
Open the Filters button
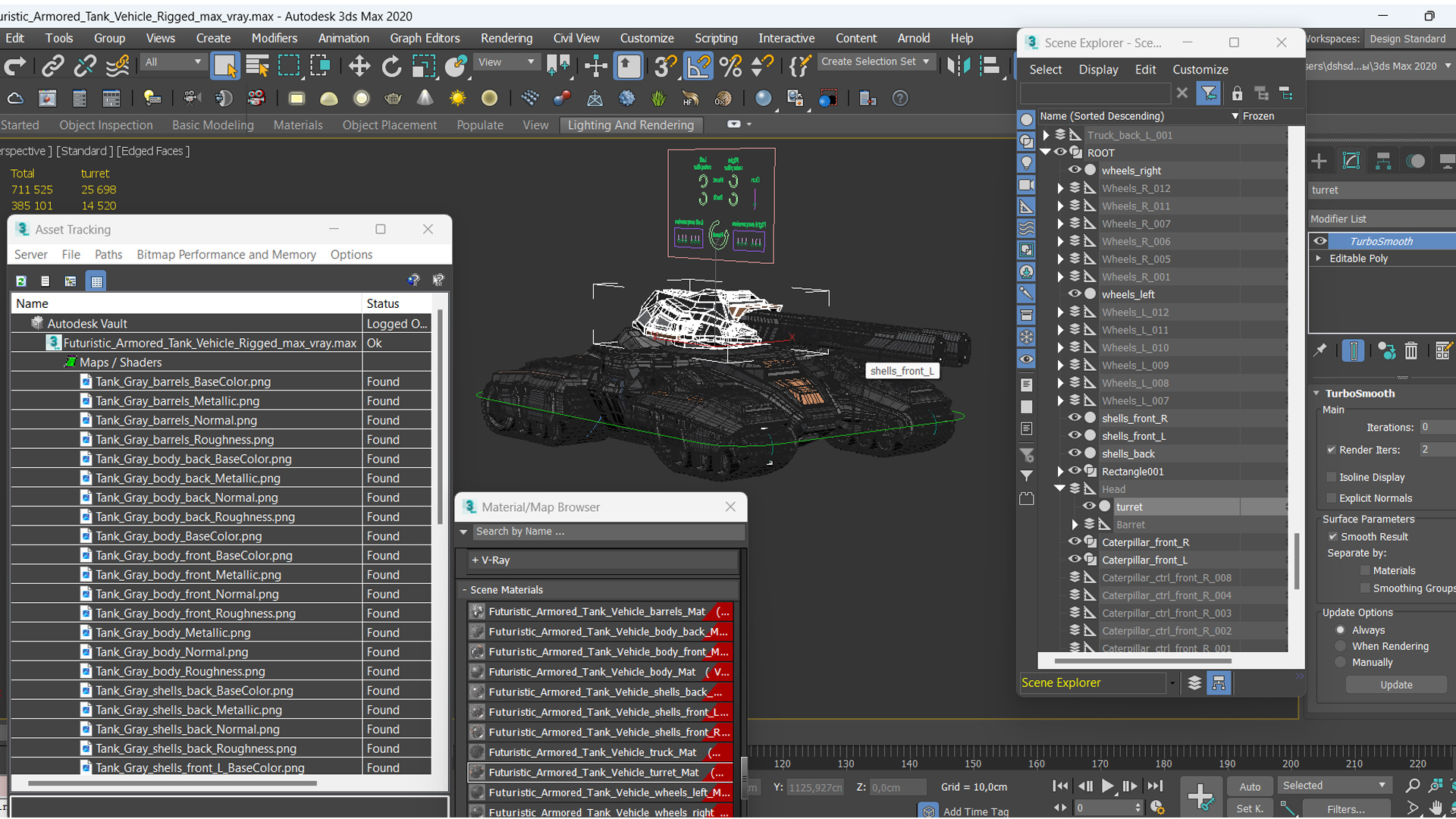pyautogui.click(x=1346, y=809)
